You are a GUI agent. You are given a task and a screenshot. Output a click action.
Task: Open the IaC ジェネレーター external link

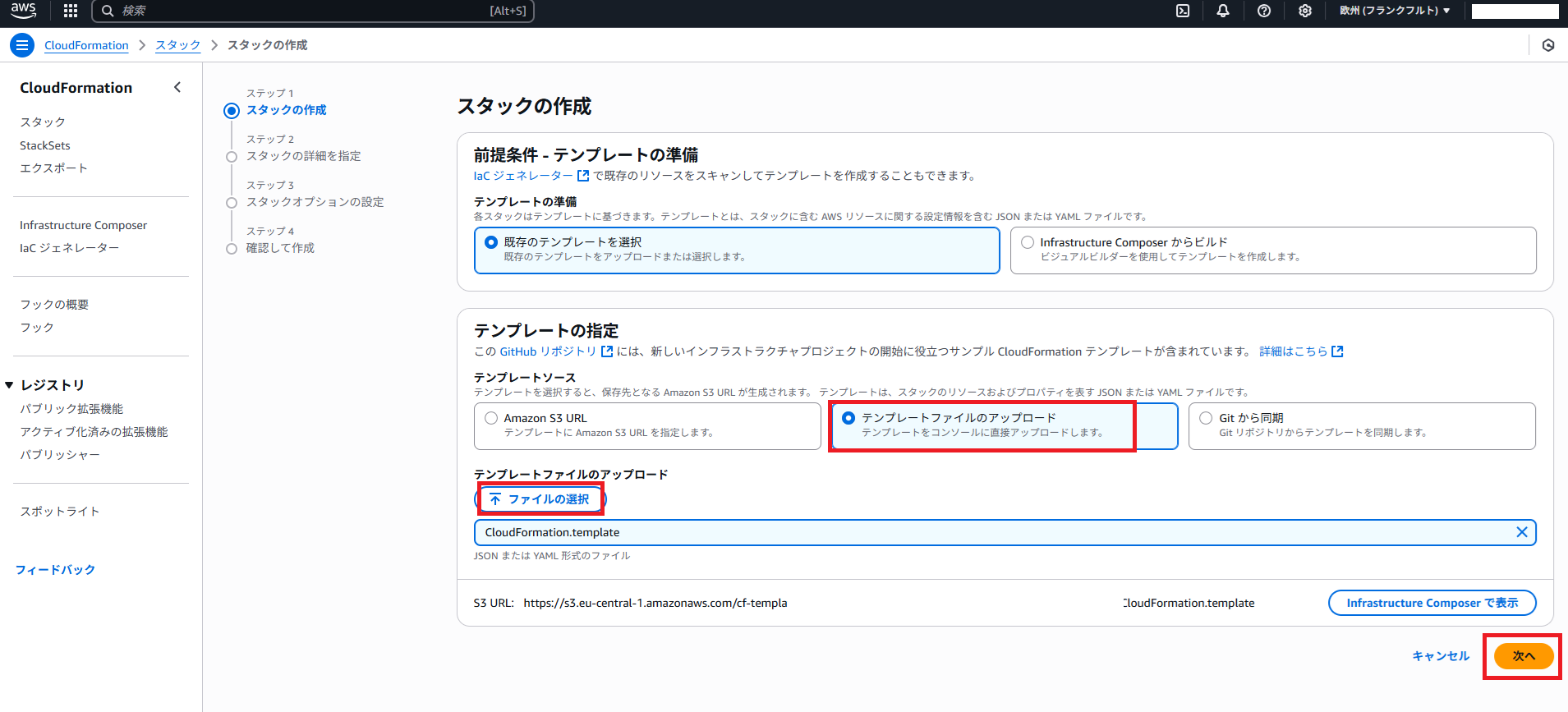click(531, 176)
